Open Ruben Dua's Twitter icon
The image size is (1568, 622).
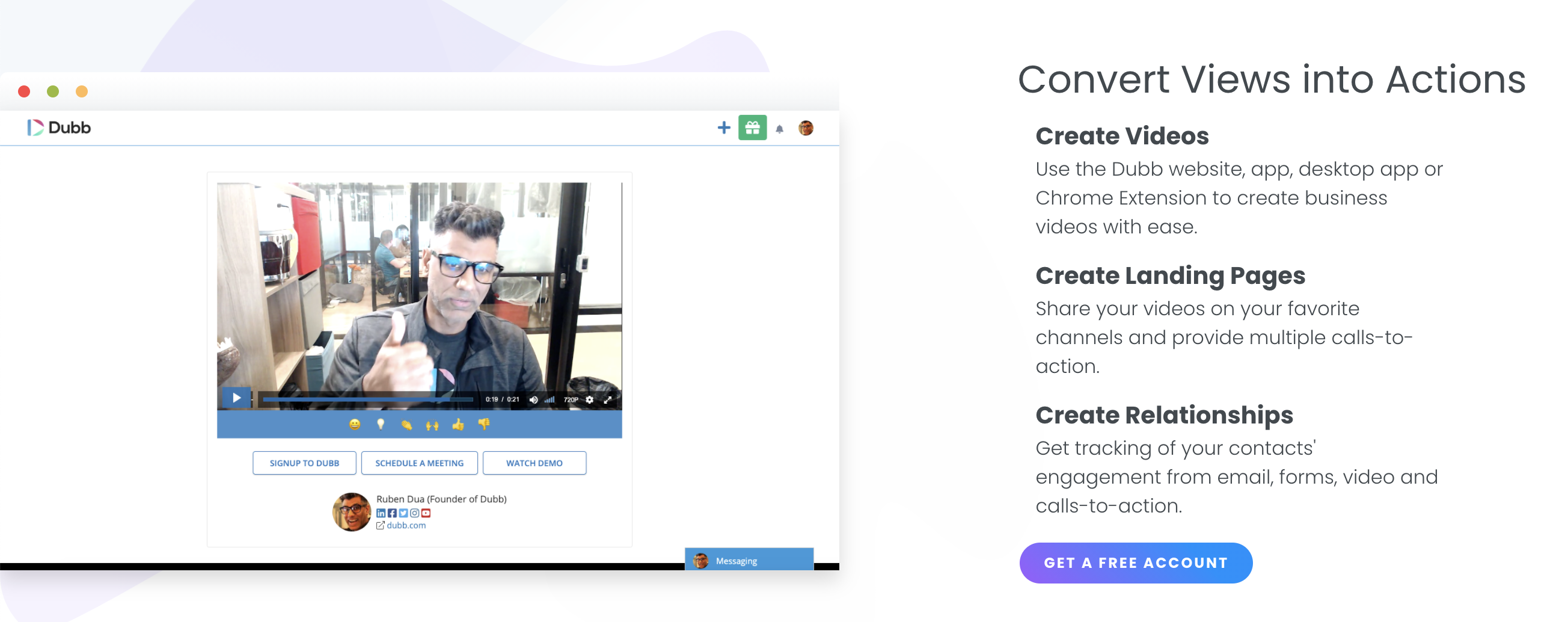click(x=403, y=513)
